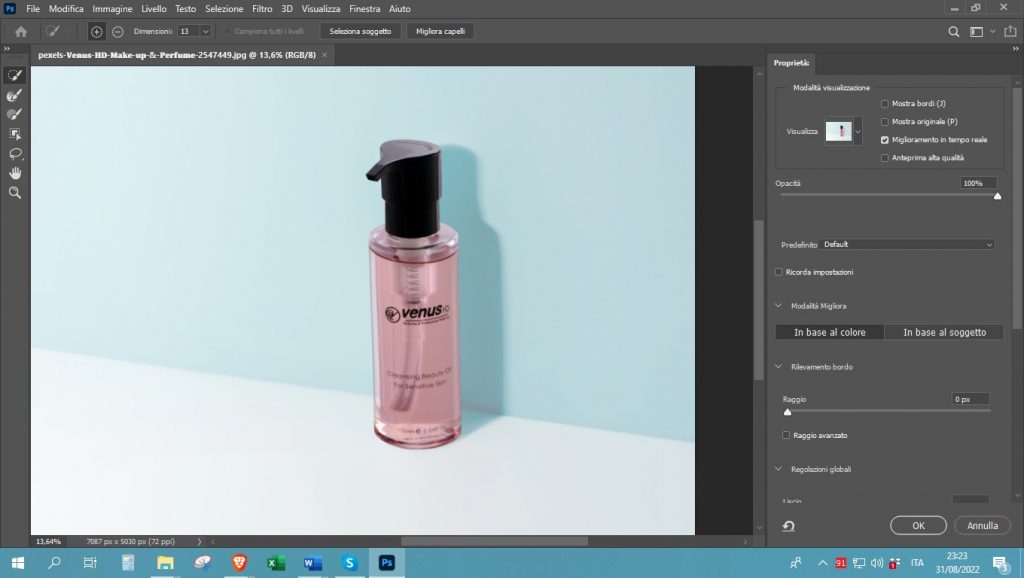
Task: Open the Predefinito dropdown
Action: tap(908, 244)
